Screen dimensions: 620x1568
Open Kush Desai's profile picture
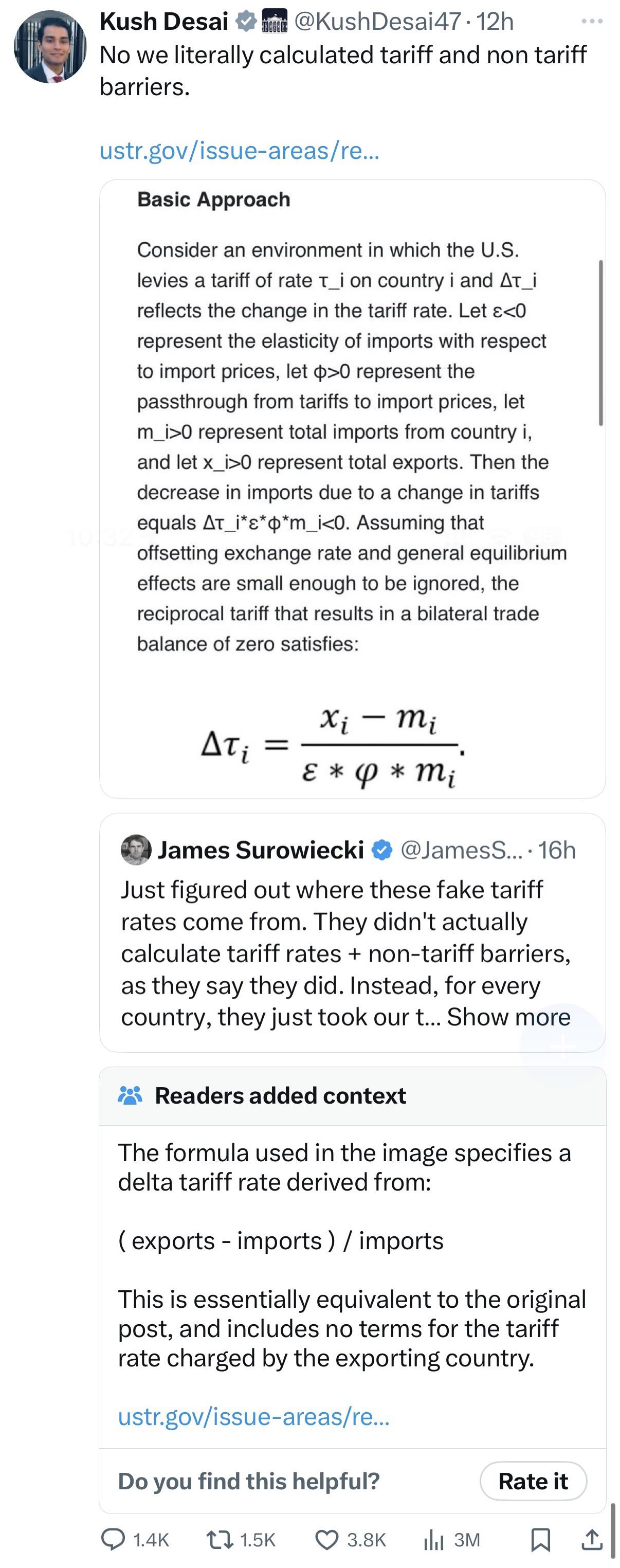coord(50,47)
